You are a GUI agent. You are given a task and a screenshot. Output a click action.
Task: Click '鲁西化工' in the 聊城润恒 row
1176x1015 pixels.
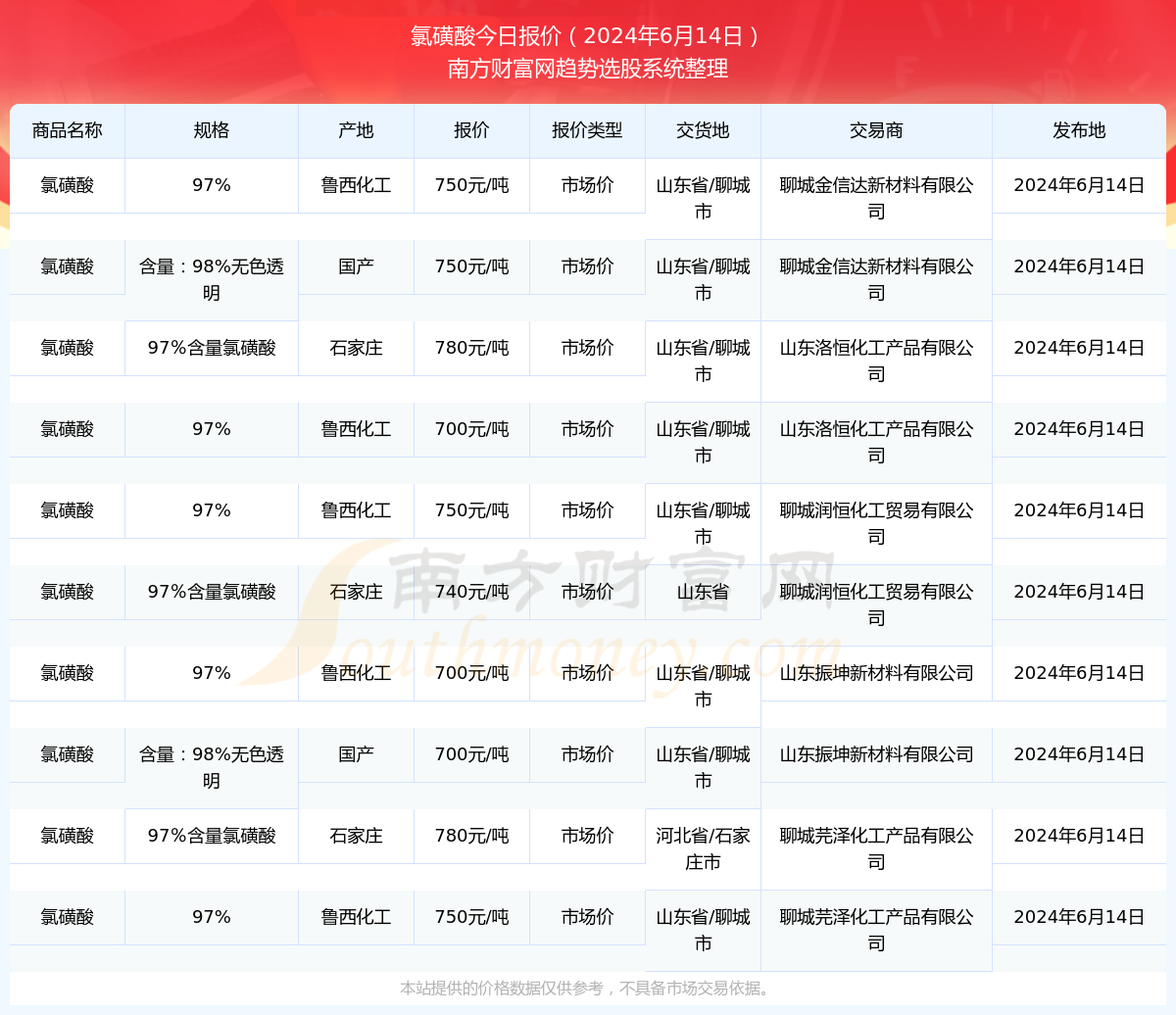[x=356, y=510]
